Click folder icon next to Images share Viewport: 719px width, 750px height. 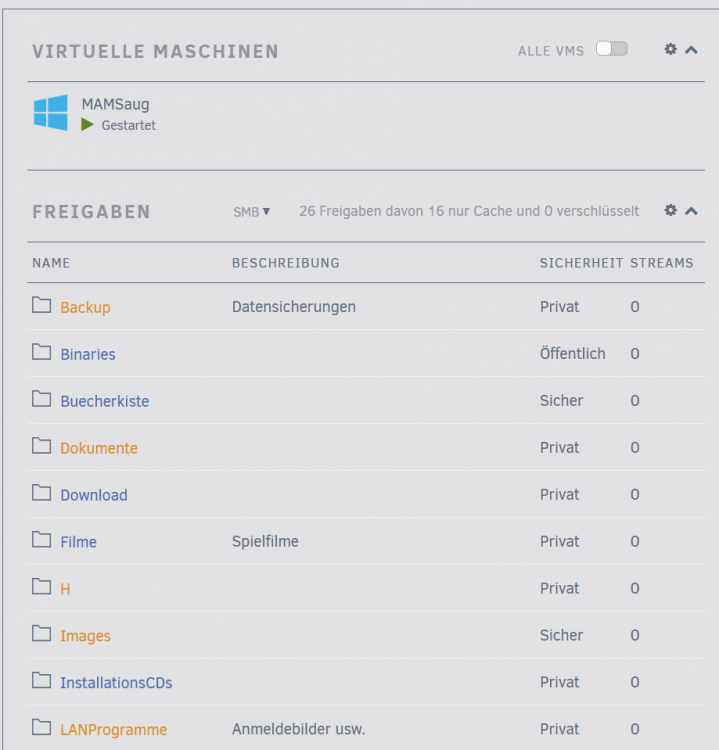pyautogui.click(x=42, y=633)
